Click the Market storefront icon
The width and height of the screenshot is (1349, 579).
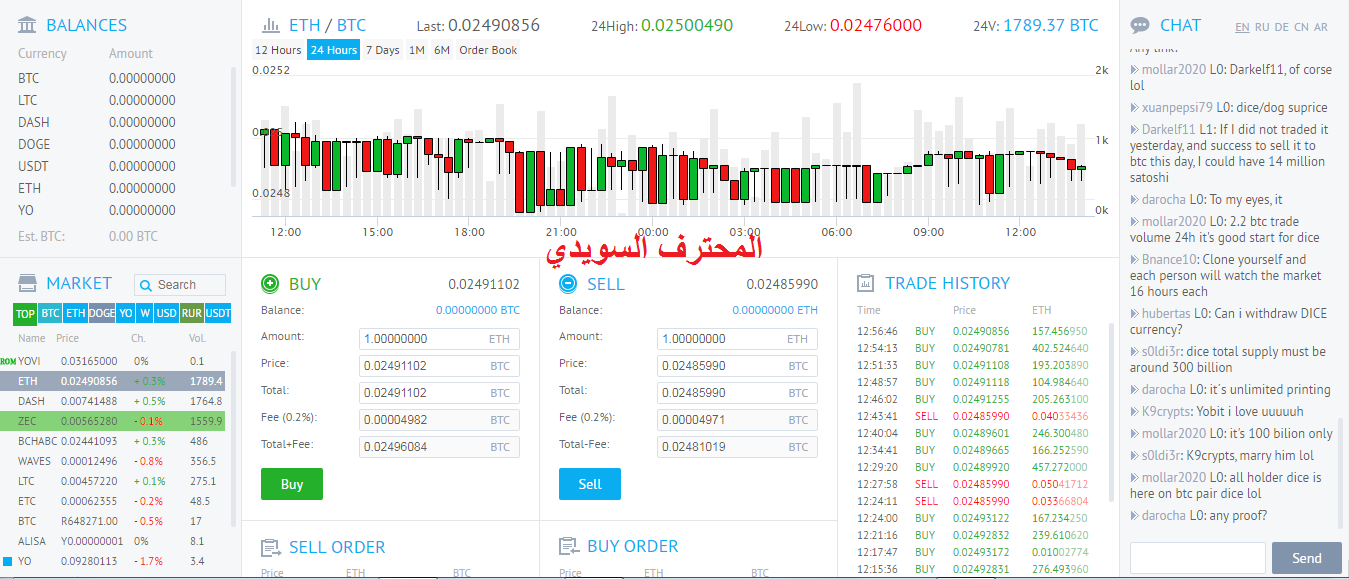pos(28,283)
